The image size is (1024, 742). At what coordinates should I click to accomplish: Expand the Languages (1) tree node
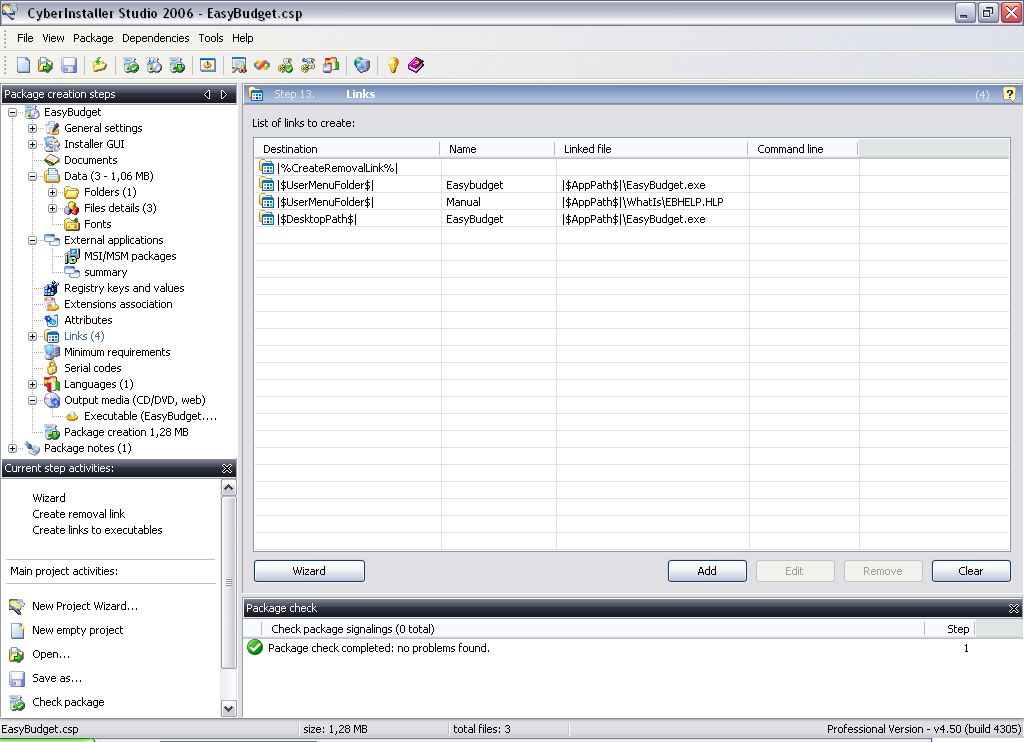click(32, 384)
